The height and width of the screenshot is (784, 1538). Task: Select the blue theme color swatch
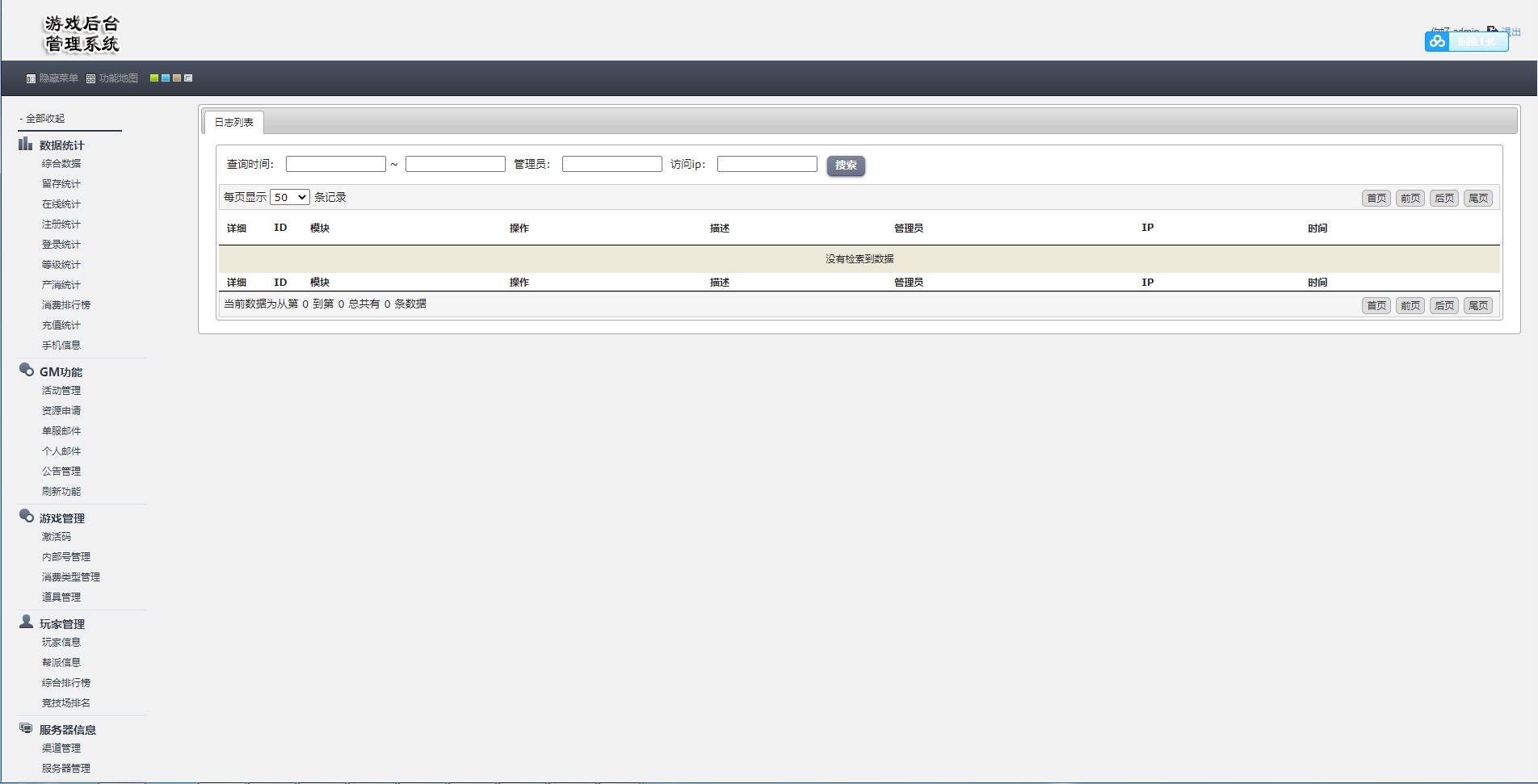[166, 78]
